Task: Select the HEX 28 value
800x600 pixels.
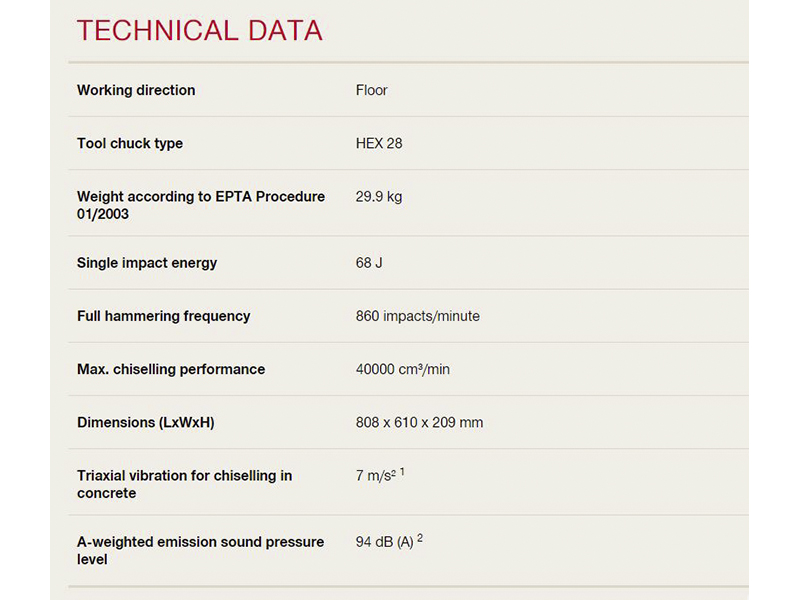Action: (379, 143)
